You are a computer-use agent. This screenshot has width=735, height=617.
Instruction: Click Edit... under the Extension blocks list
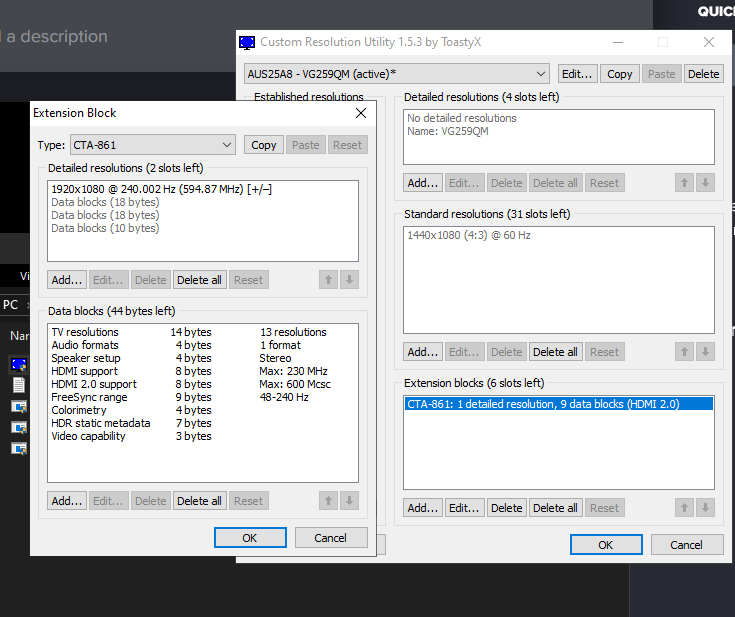(464, 508)
